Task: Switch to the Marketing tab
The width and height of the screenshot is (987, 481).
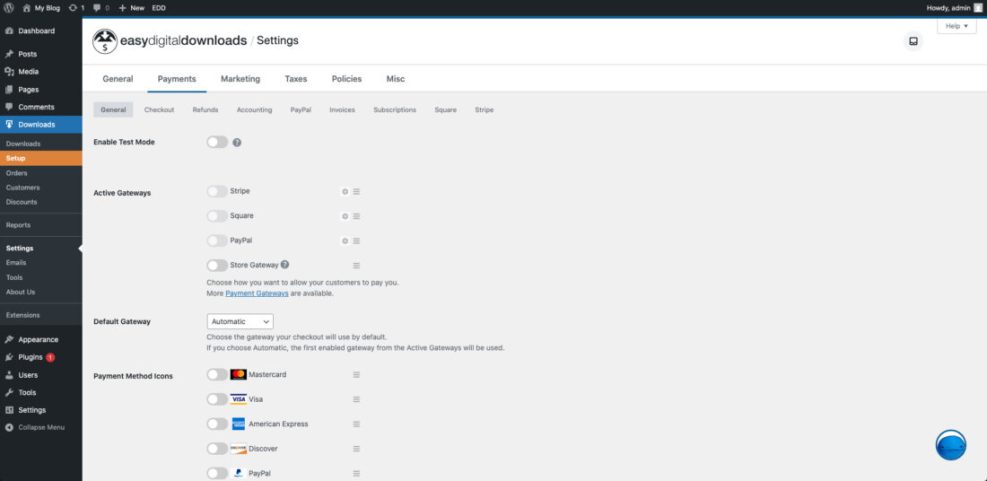Action: click(240, 79)
